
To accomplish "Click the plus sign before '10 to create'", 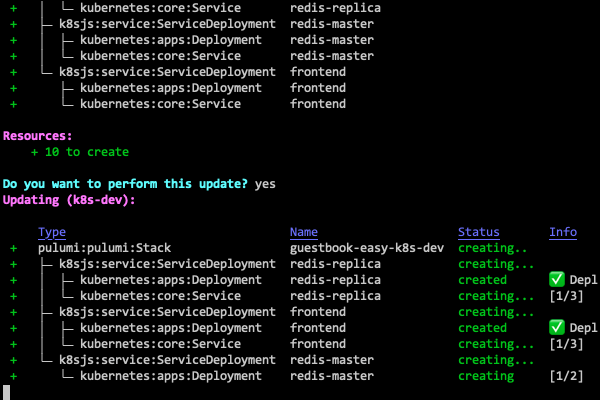I will pos(34,152).
